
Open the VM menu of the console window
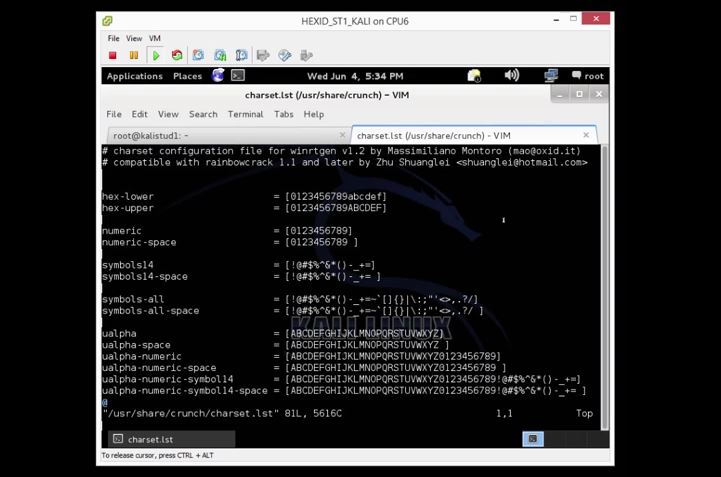pos(154,38)
